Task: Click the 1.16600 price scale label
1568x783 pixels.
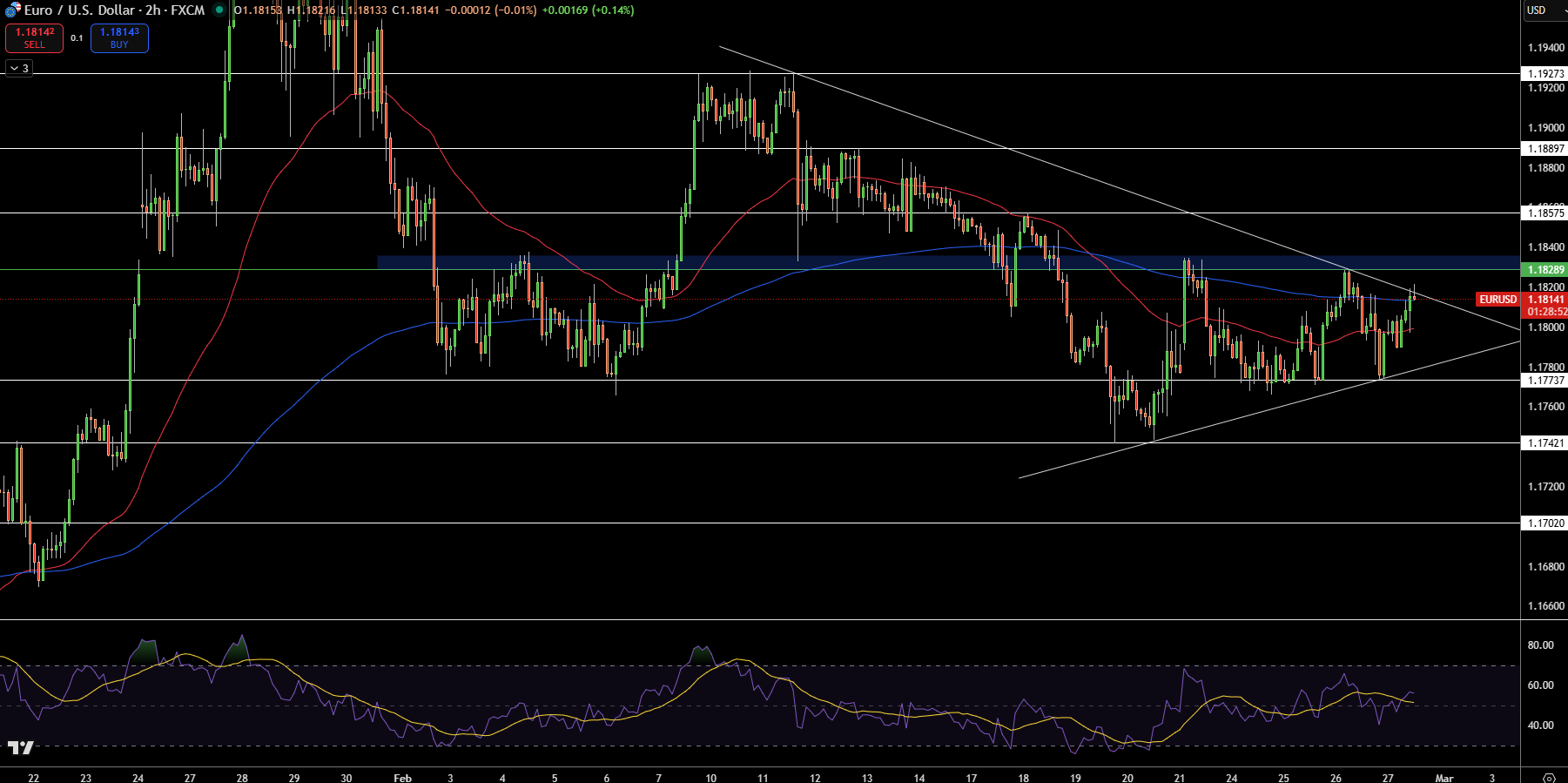Action: point(1546,606)
